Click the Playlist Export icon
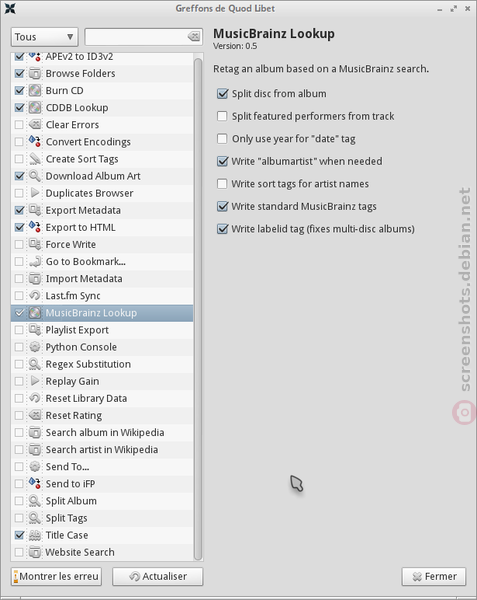The image size is (477, 600). point(35,329)
